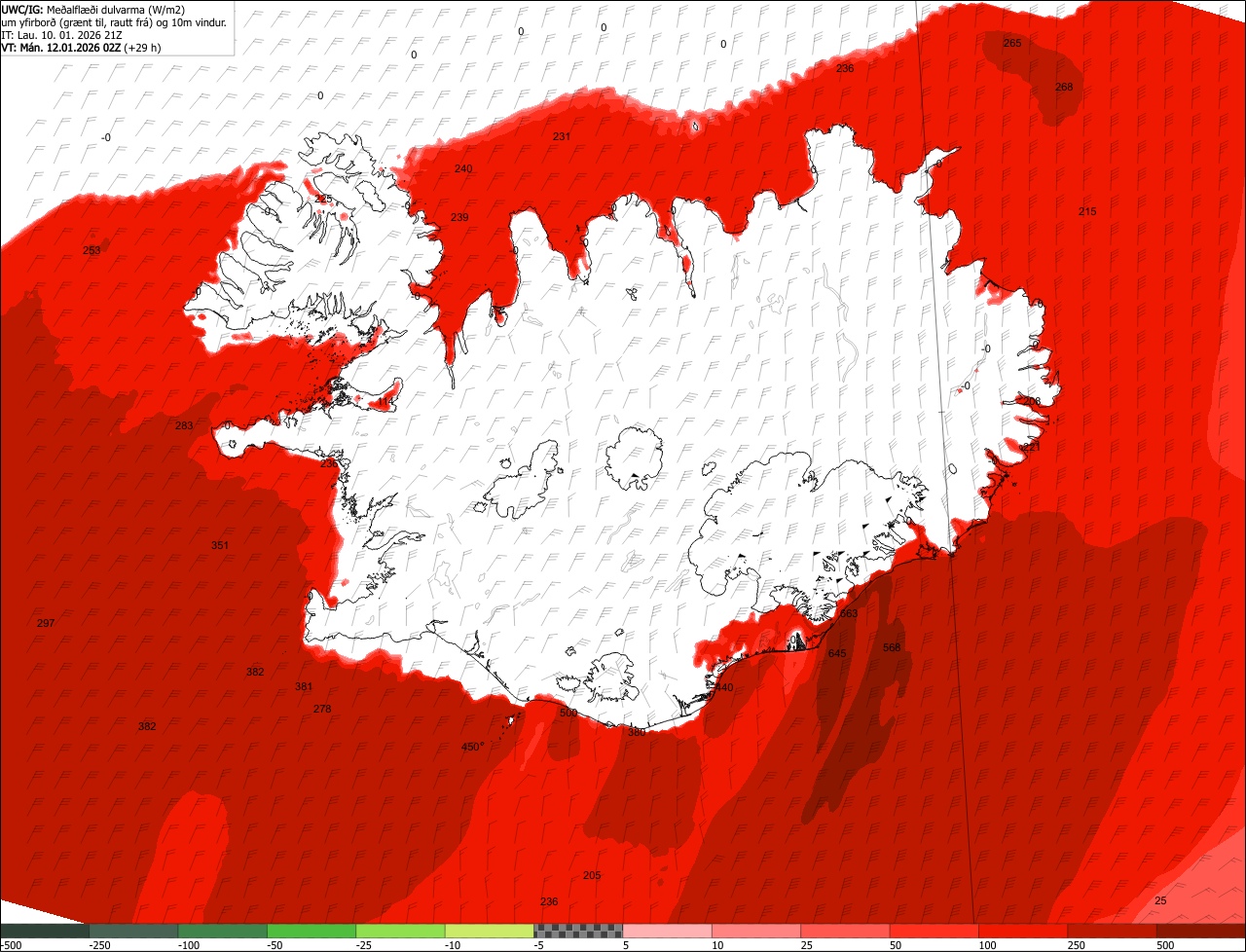Select the map value 225 in the Westfjords
Image resolution: width=1246 pixels, height=952 pixels.
[323, 199]
